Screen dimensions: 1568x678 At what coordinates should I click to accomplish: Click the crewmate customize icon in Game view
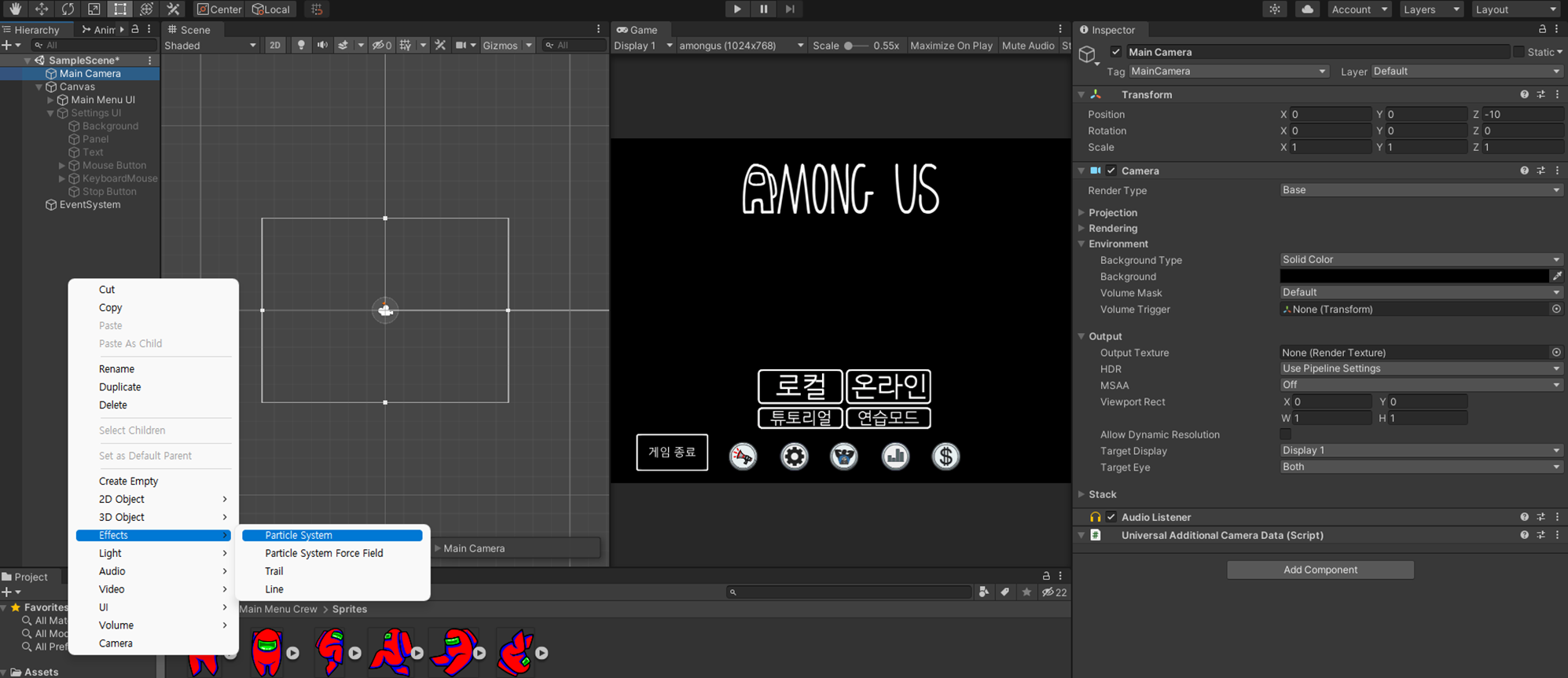[844, 456]
